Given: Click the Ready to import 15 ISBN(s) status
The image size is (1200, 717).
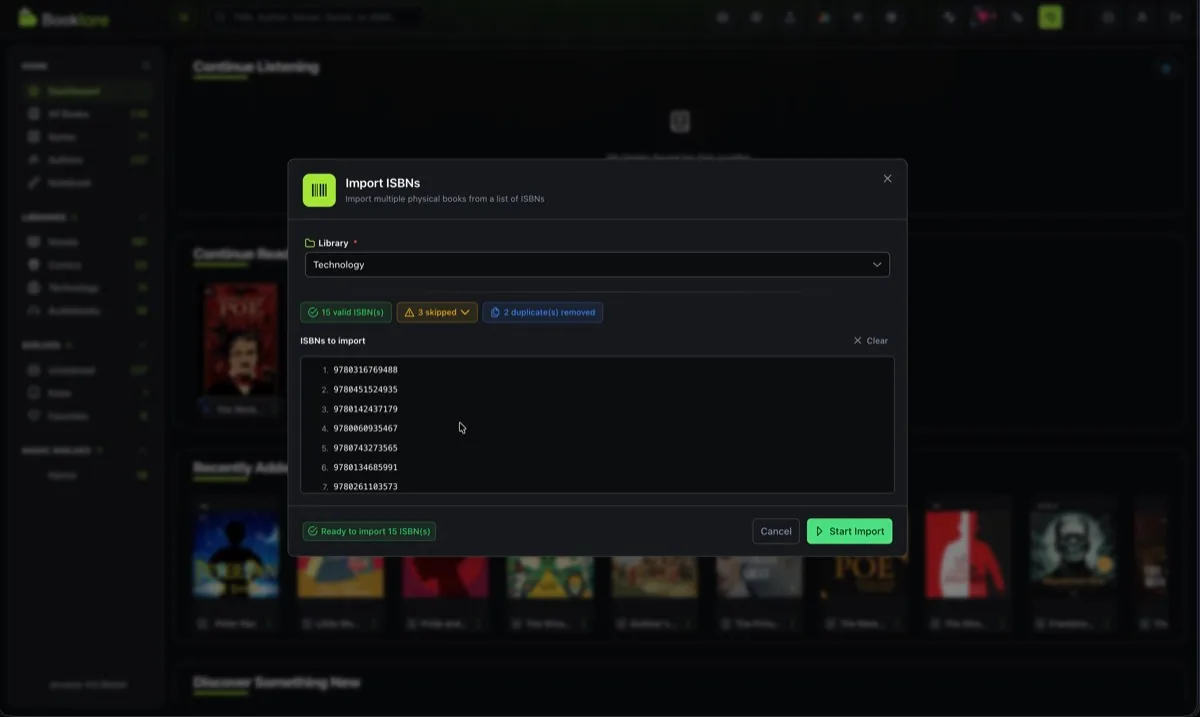Looking at the screenshot, I should [x=369, y=531].
